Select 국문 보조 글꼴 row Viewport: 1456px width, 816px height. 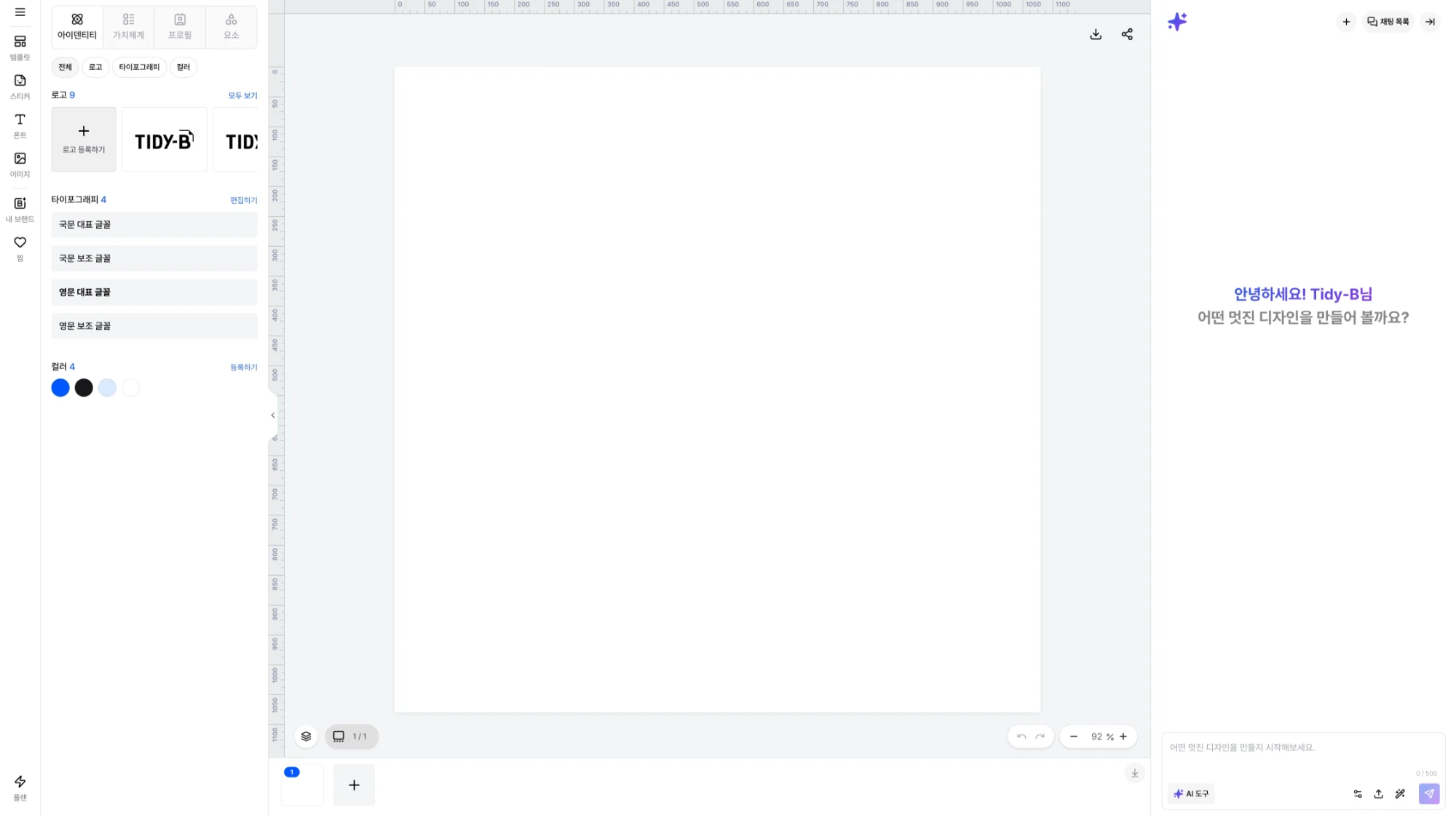coord(154,258)
